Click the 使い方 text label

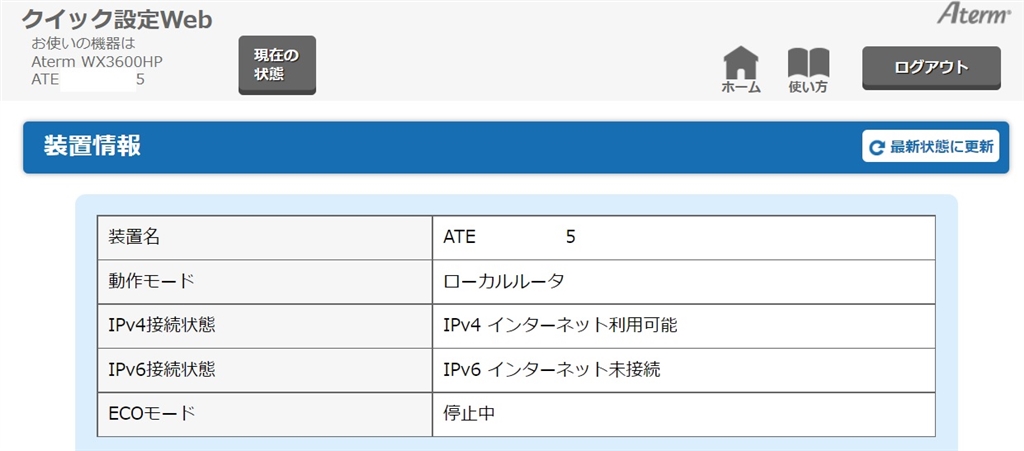[808, 88]
